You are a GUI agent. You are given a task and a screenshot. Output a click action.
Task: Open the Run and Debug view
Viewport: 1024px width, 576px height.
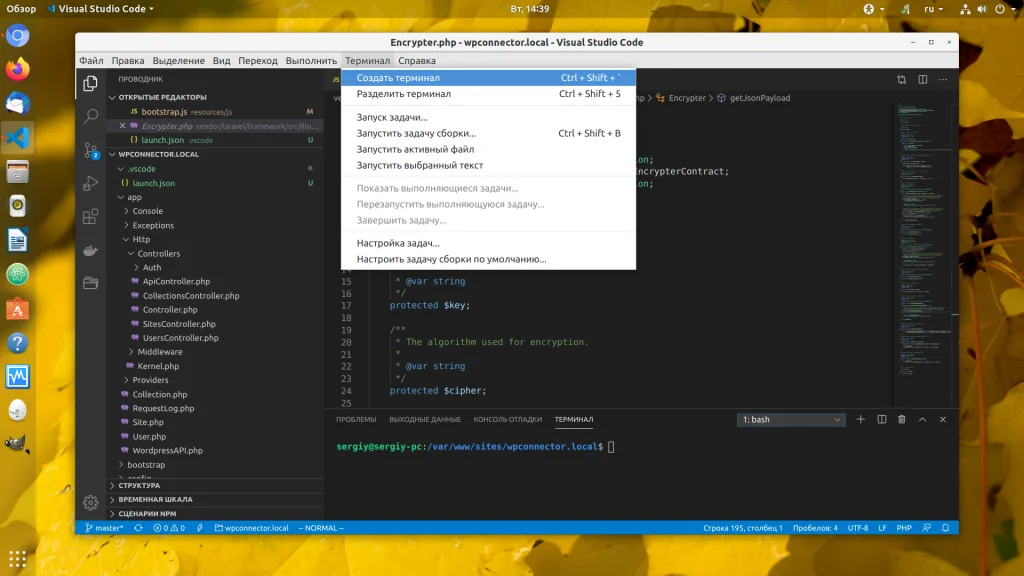(x=91, y=184)
